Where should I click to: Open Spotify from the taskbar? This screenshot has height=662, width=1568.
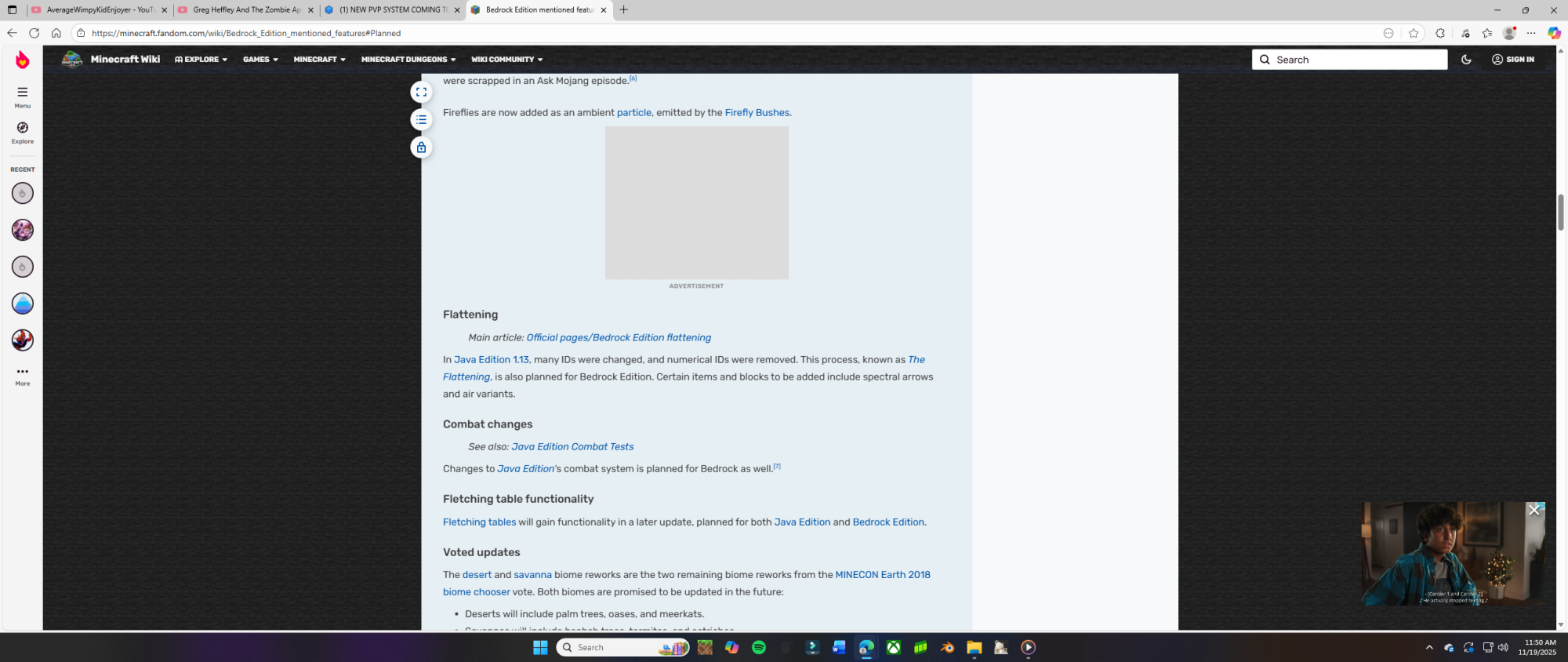click(759, 647)
